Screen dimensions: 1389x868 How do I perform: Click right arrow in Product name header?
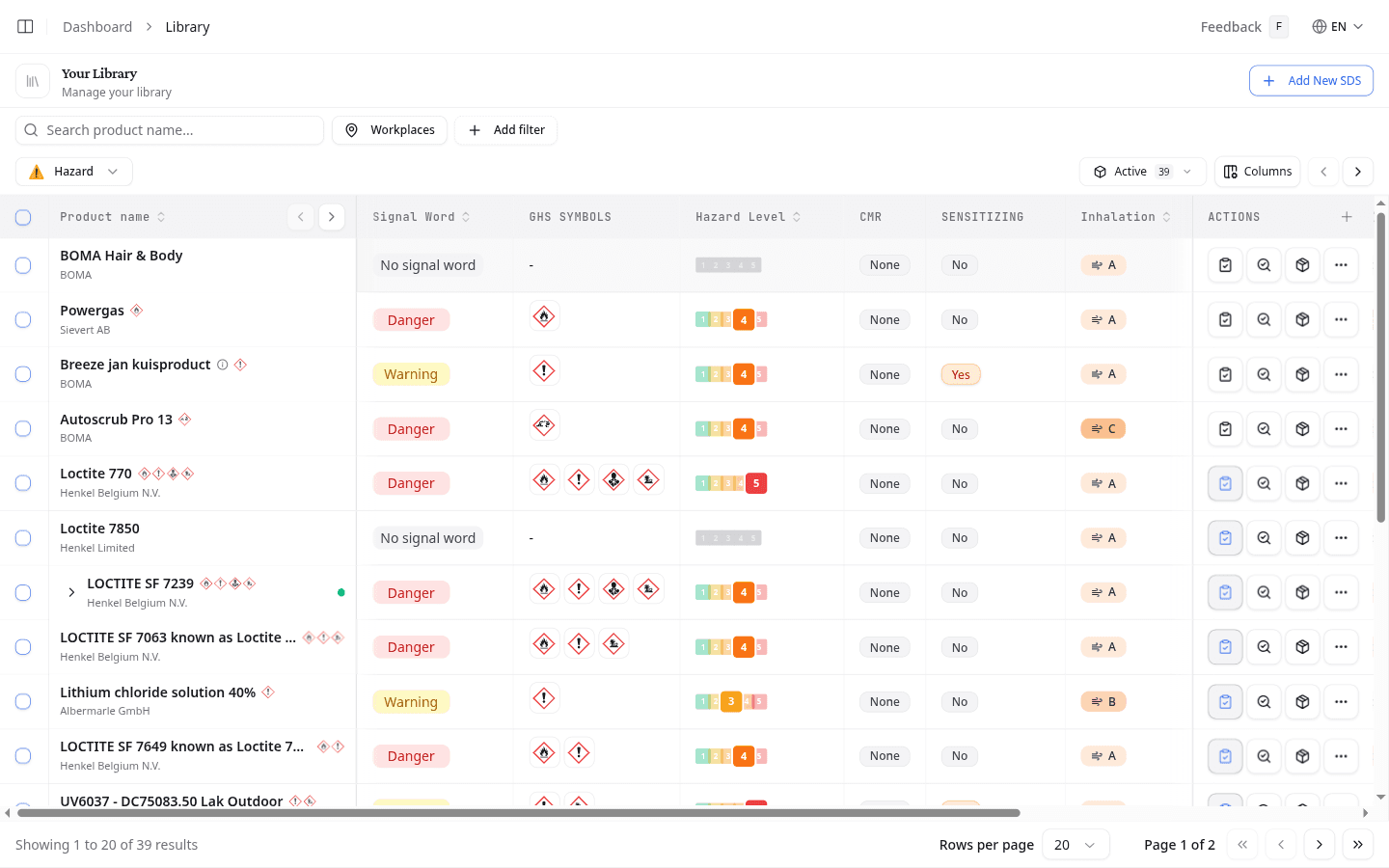point(332,217)
